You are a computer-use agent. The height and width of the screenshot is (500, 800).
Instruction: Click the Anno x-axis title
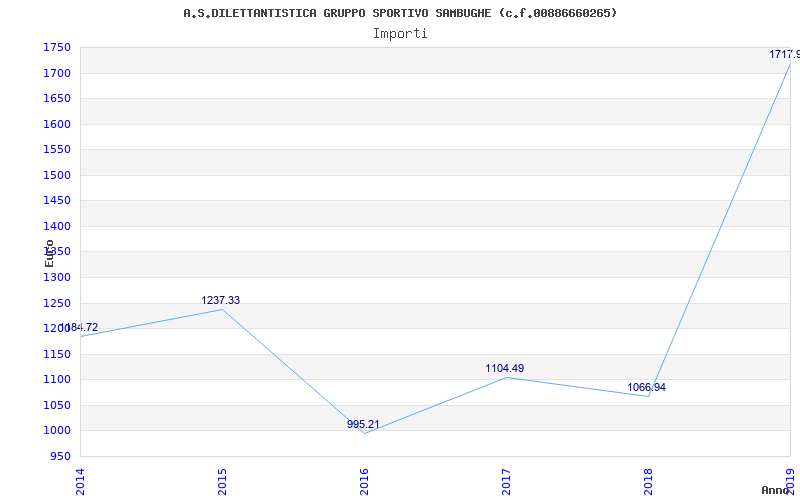(774, 490)
